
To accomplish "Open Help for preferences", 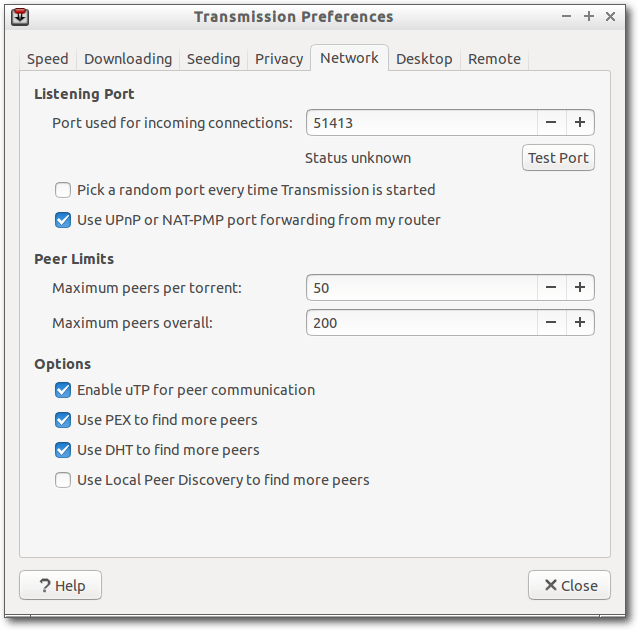I will [61, 585].
